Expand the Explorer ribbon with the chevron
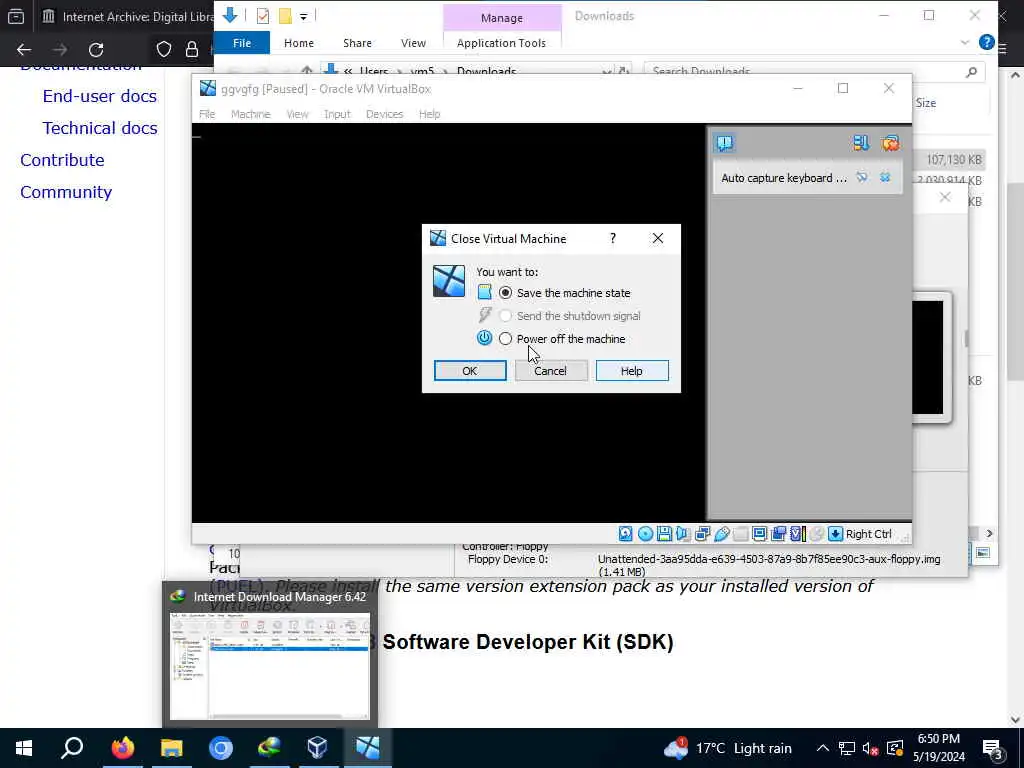Image resolution: width=1024 pixels, height=768 pixels. (965, 43)
